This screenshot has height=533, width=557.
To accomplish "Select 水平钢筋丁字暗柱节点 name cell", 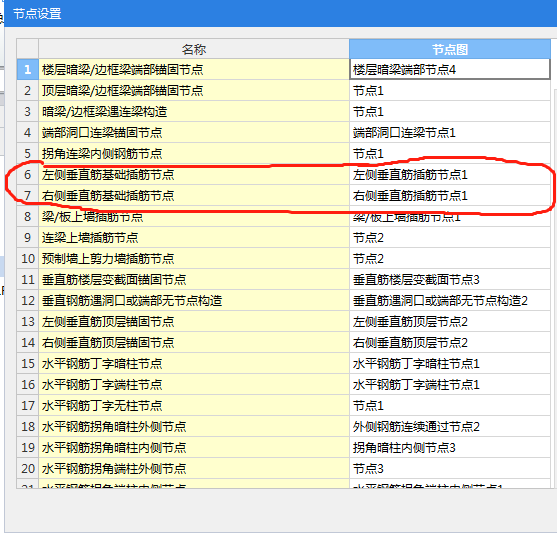I will pyautogui.click(x=194, y=363).
